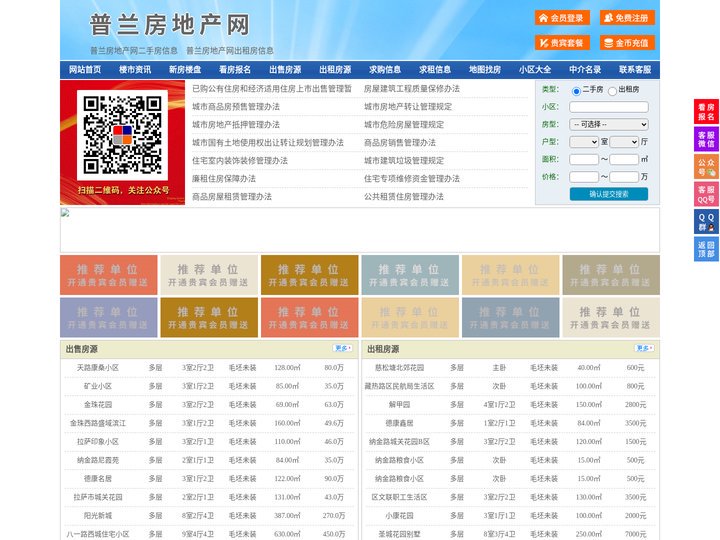This screenshot has width=720, height=540.
Task: Click the 会员登录 button
Action: (562, 18)
